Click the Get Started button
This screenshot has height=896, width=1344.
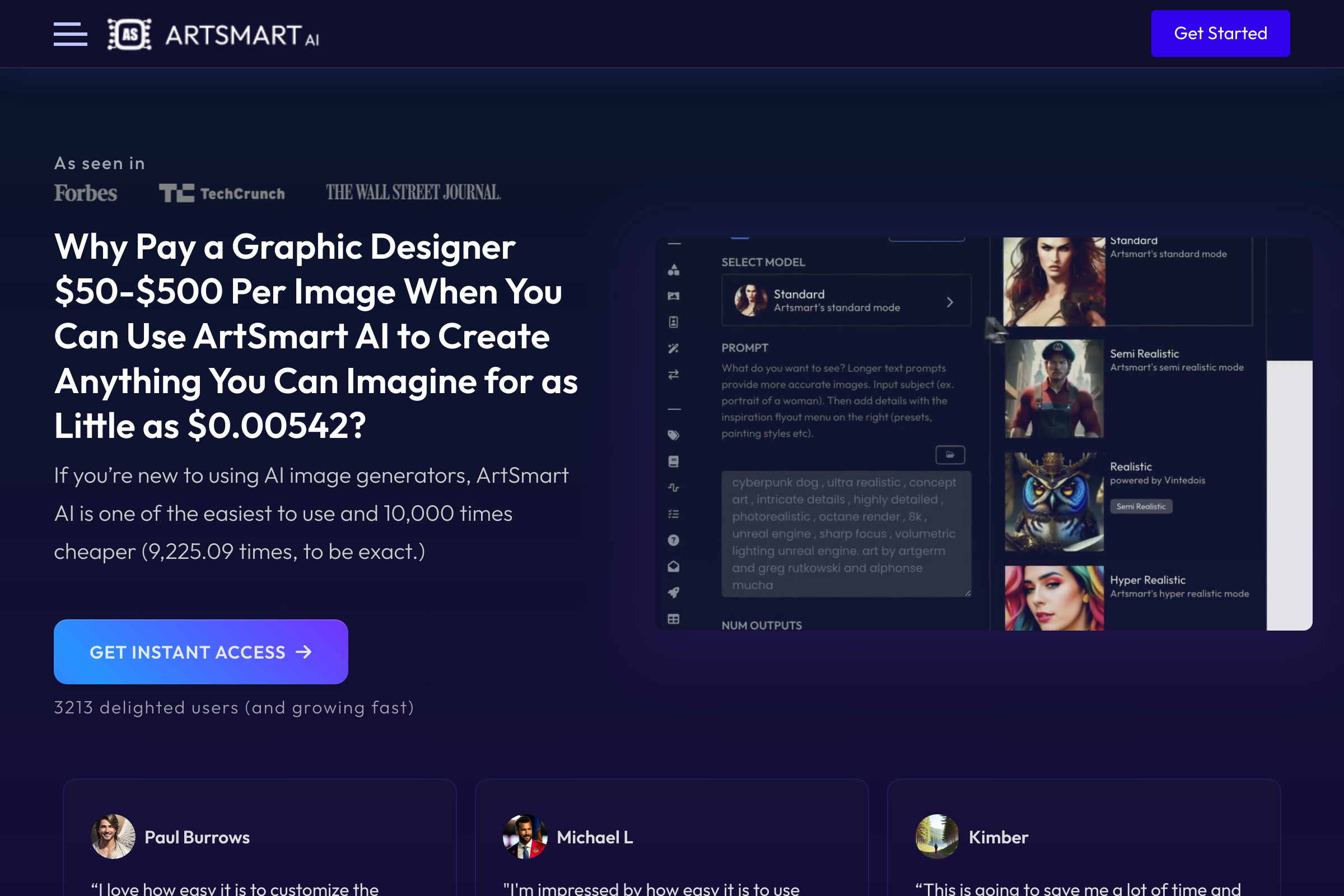click(1221, 33)
